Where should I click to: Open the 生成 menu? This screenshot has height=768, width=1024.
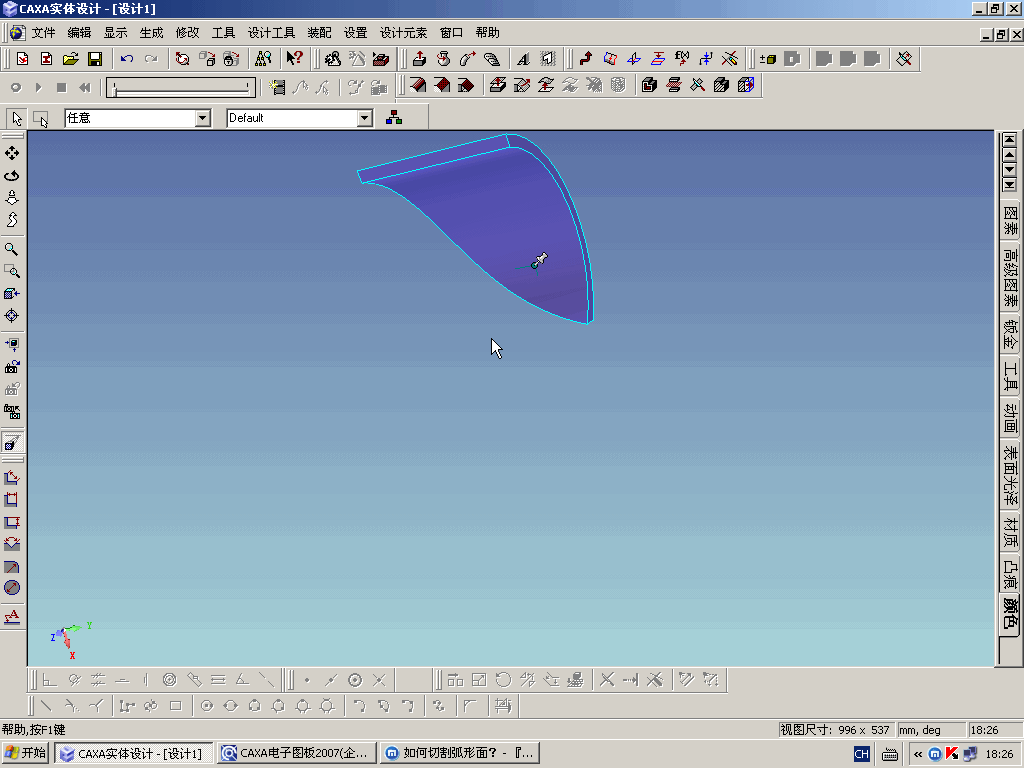pyautogui.click(x=151, y=33)
